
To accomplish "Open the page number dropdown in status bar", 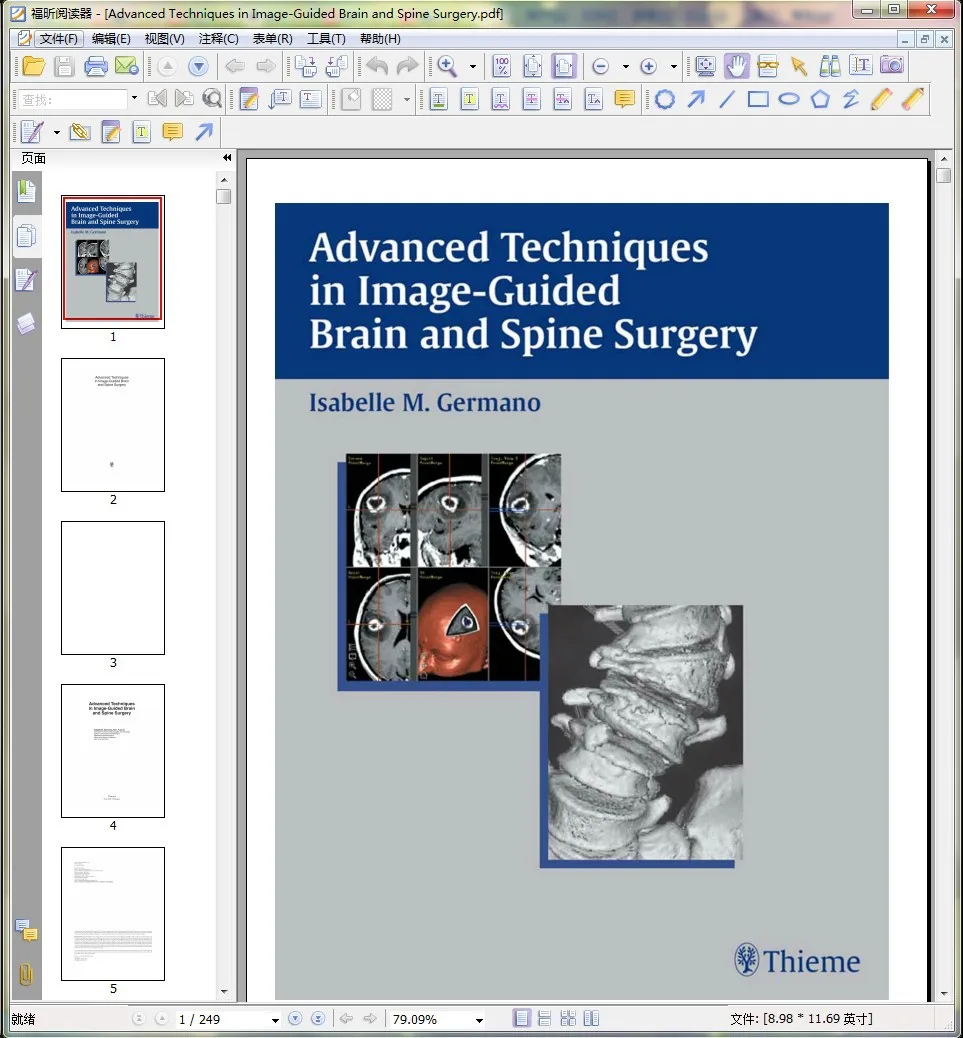I will click(275, 1020).
